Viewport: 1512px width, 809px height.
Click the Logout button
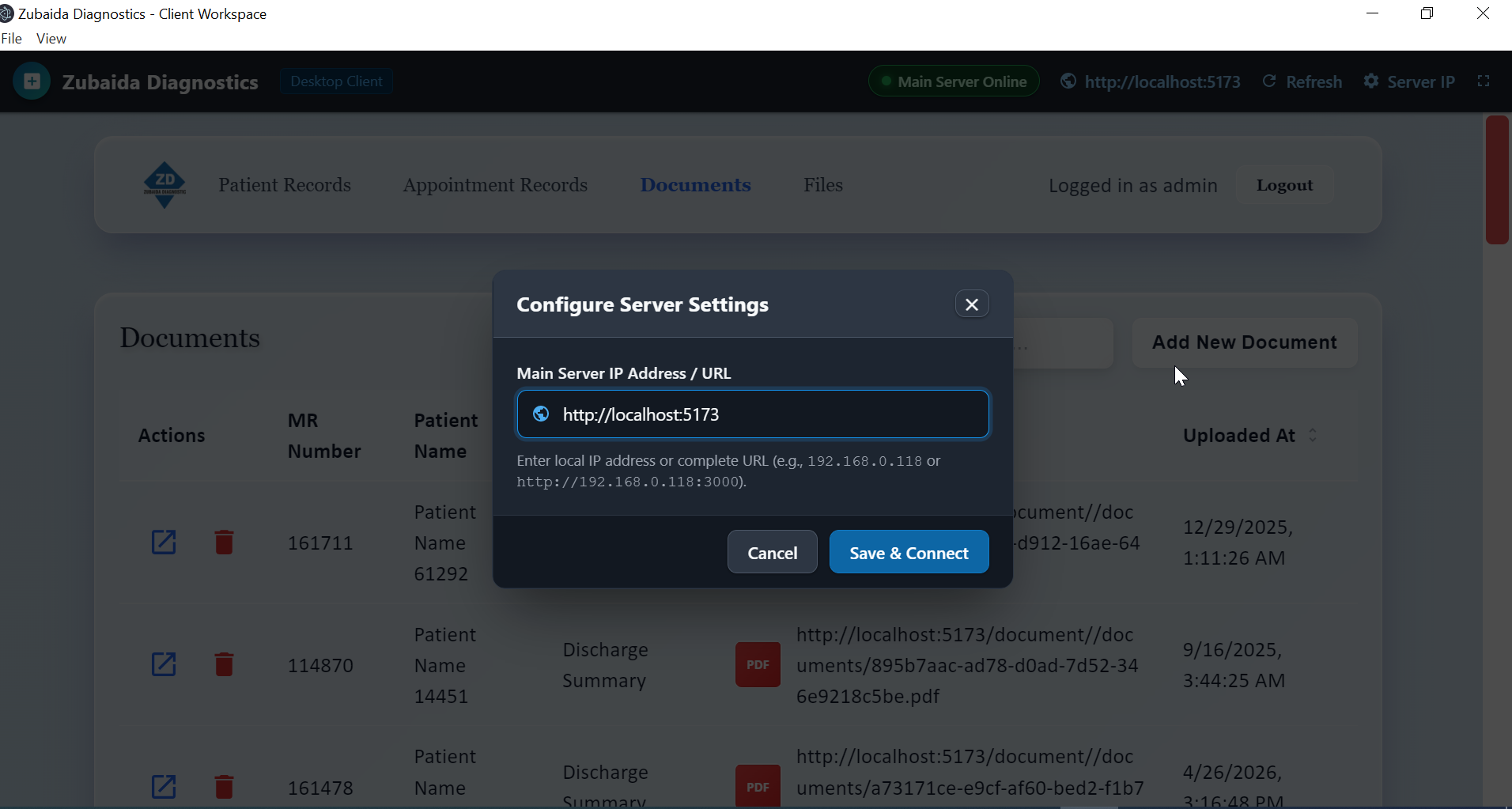pos(1284,185)
